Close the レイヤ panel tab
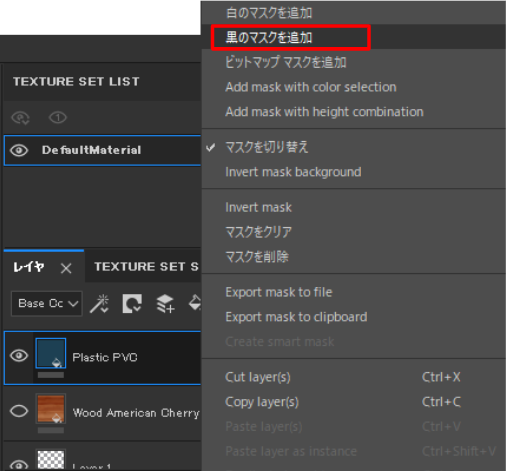507x471 pixels. [66, 268]
